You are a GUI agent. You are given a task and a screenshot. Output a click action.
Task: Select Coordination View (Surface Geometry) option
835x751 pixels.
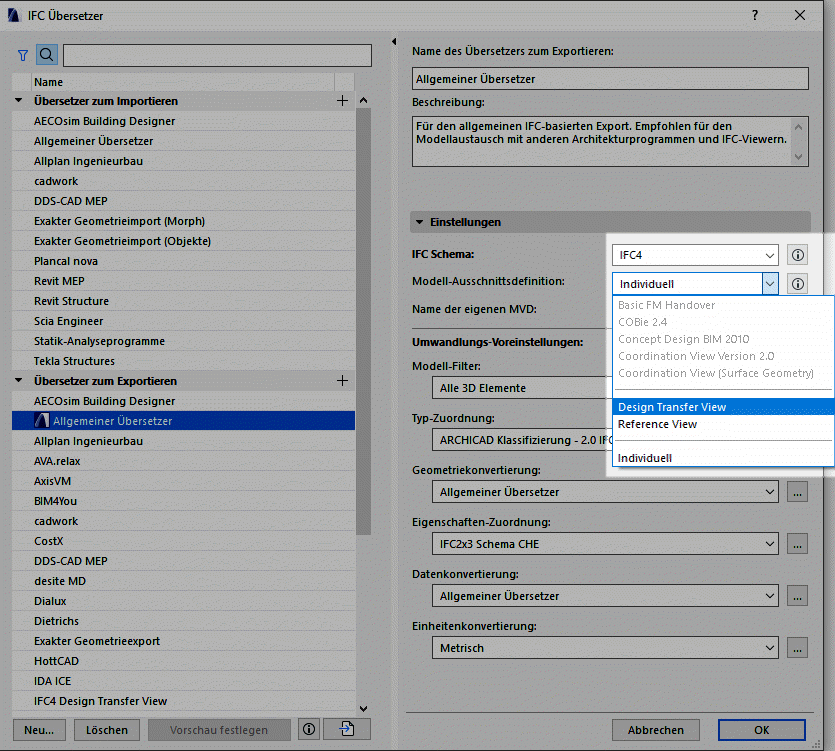723,373
